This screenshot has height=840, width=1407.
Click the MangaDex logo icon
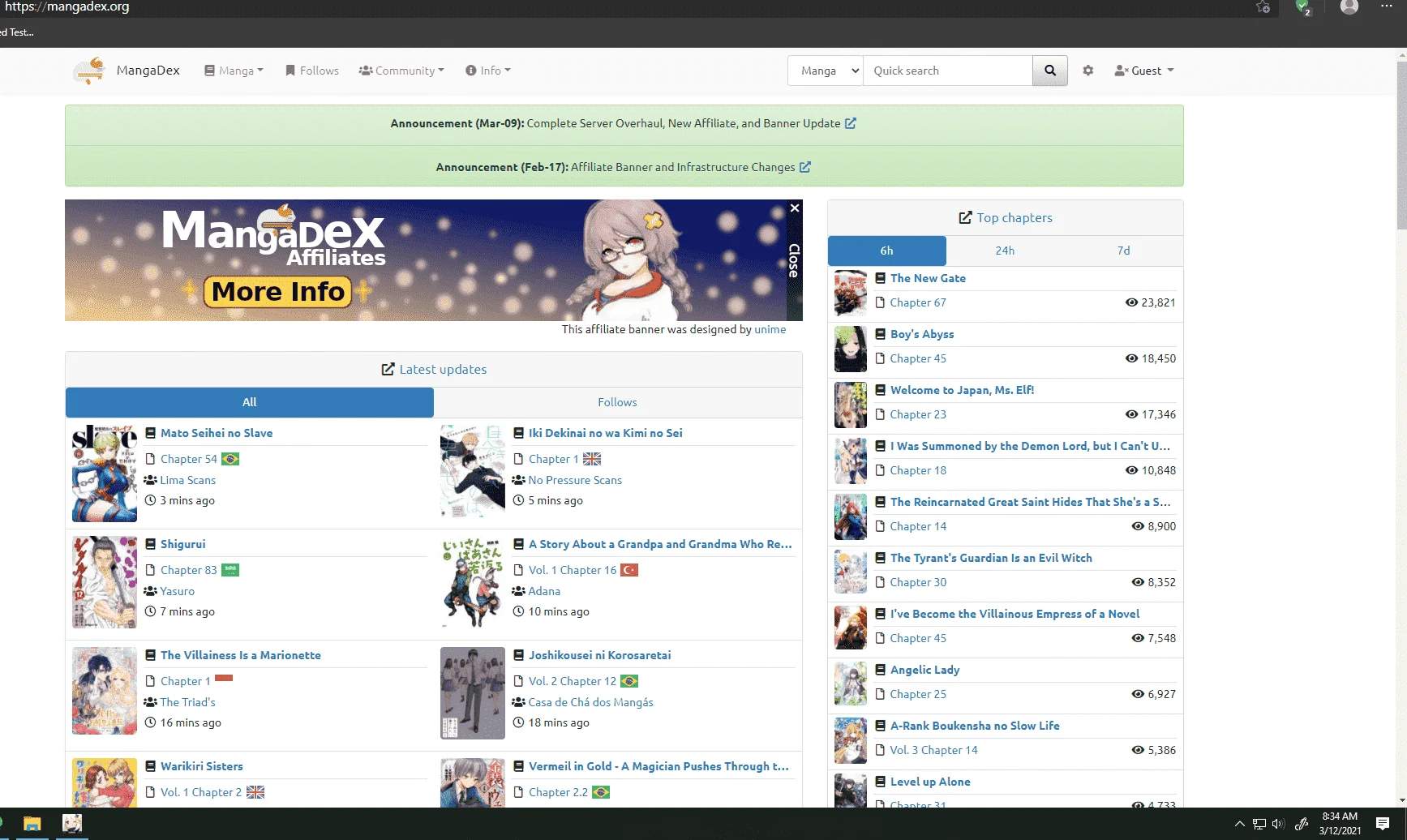tap(89, 71)
